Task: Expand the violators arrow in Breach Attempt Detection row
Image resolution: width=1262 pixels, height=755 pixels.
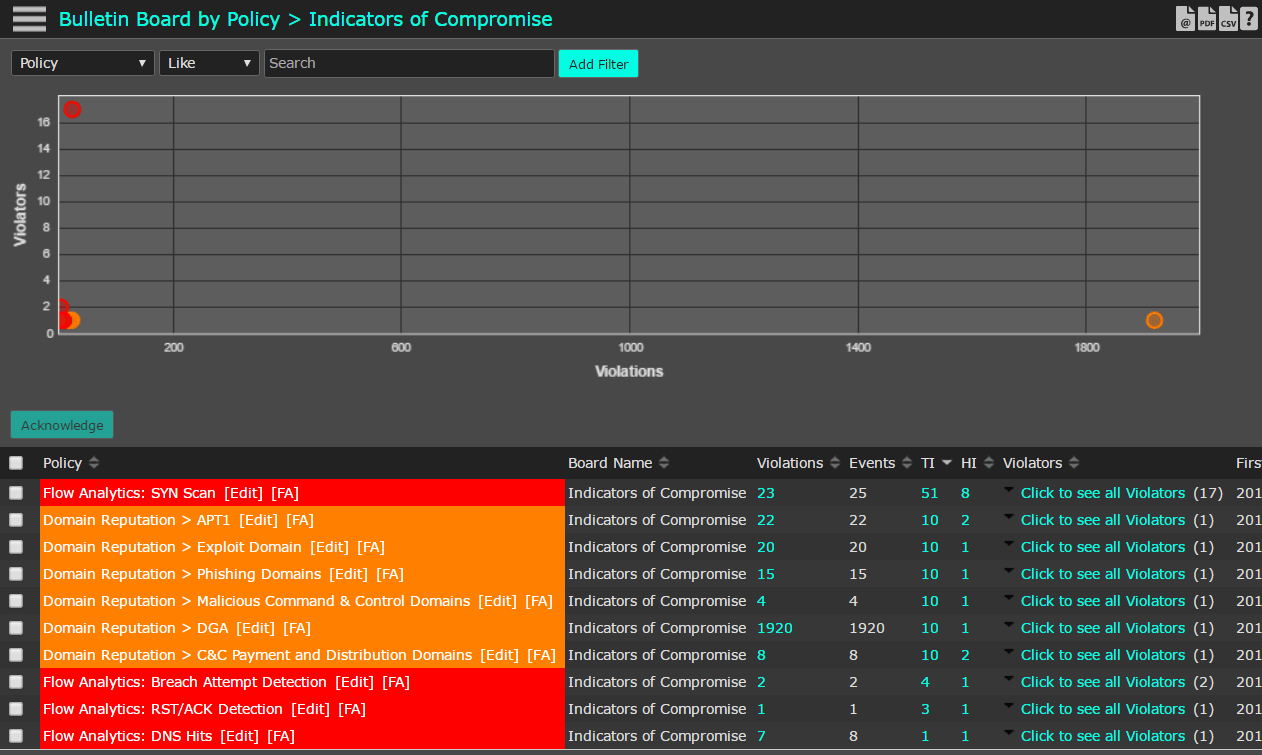Action: tap(1009, 678)
